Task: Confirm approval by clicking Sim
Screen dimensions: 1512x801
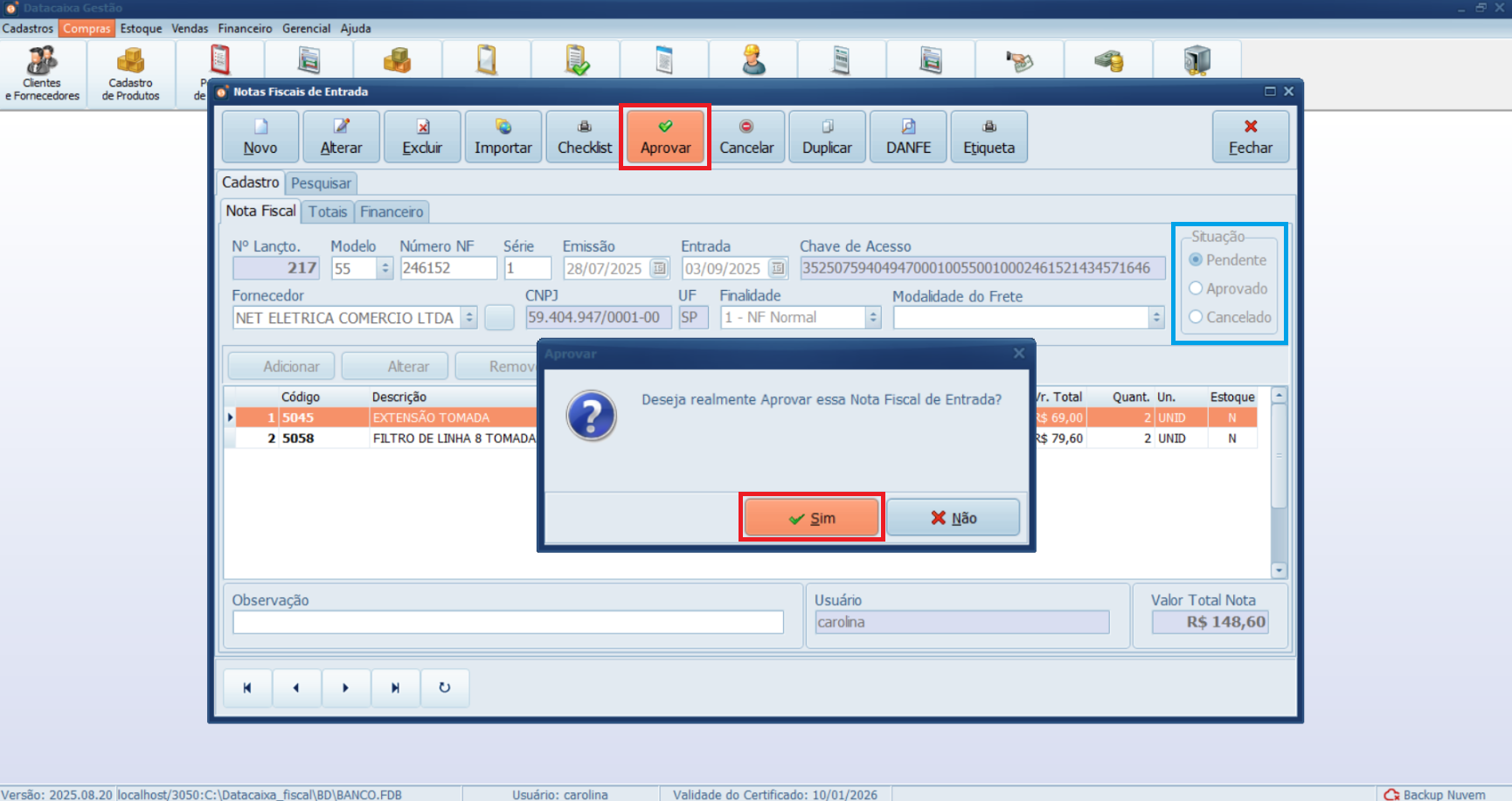Action: click(810, 516)
